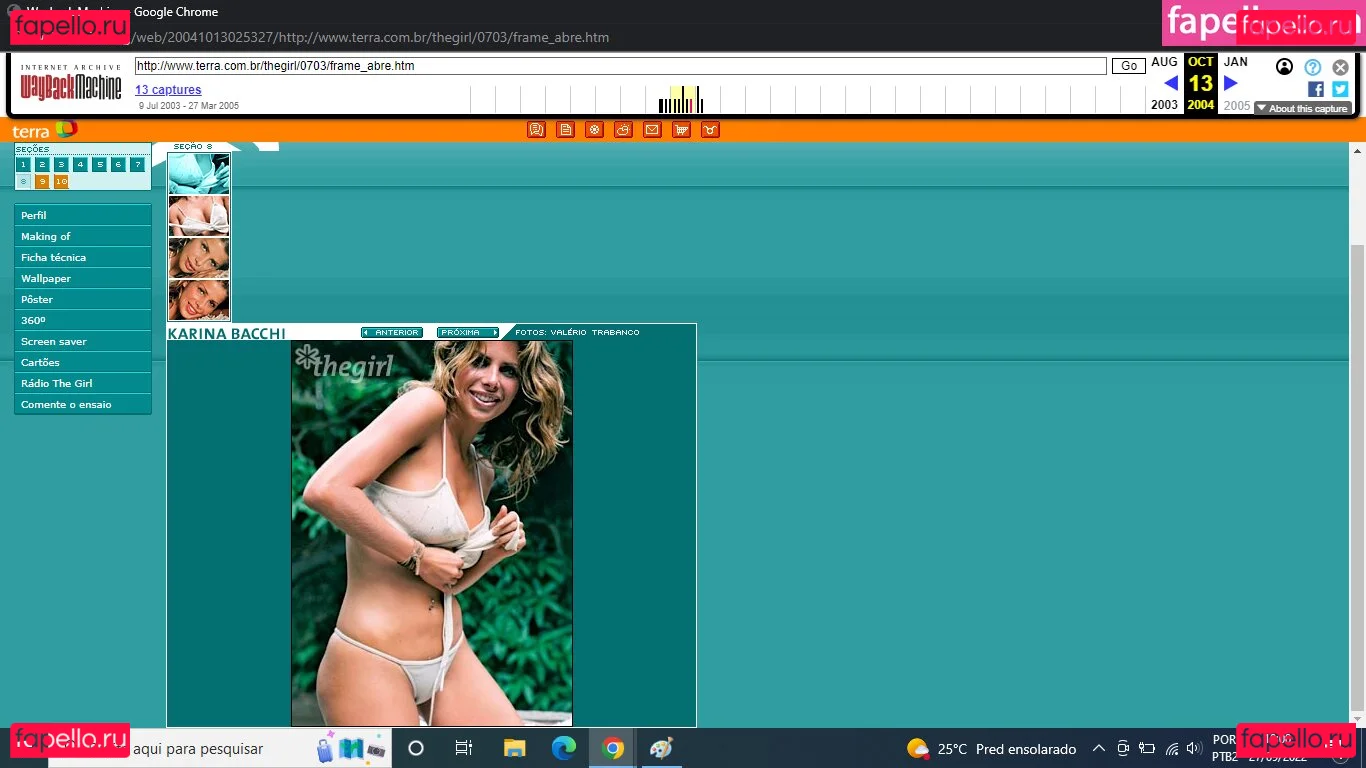Open the Wallpaper menu item
Screen dimensions: 1366x768
pyautogui.click(x=82, y=278)
